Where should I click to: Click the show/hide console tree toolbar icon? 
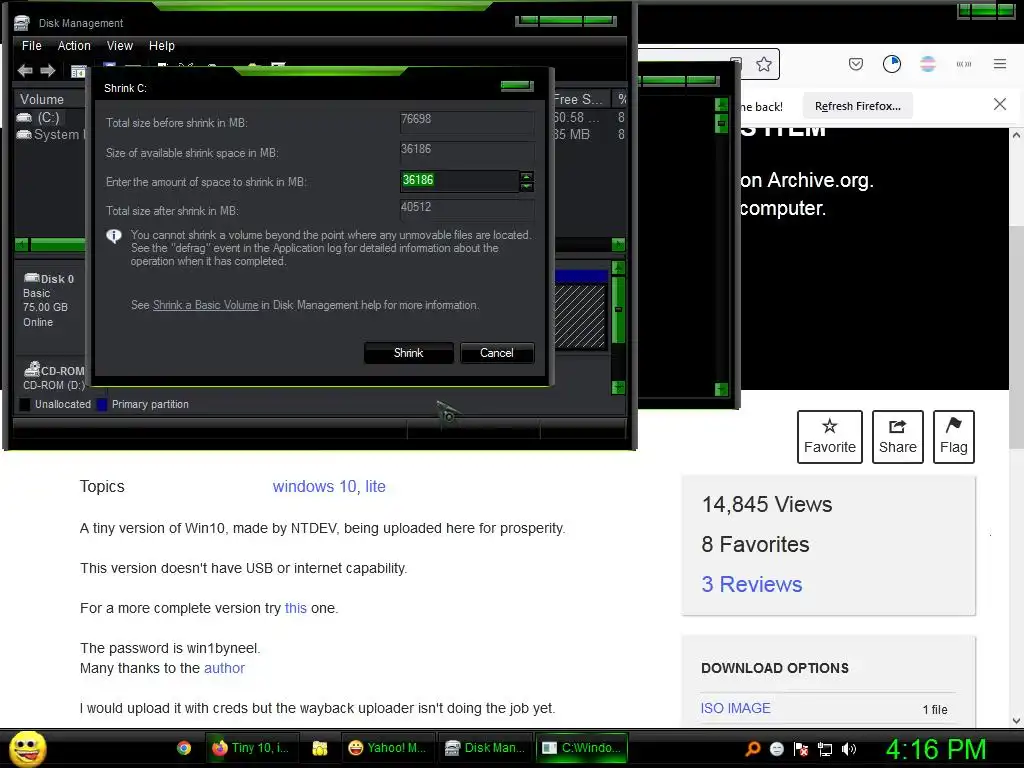[x=78, y=71]
